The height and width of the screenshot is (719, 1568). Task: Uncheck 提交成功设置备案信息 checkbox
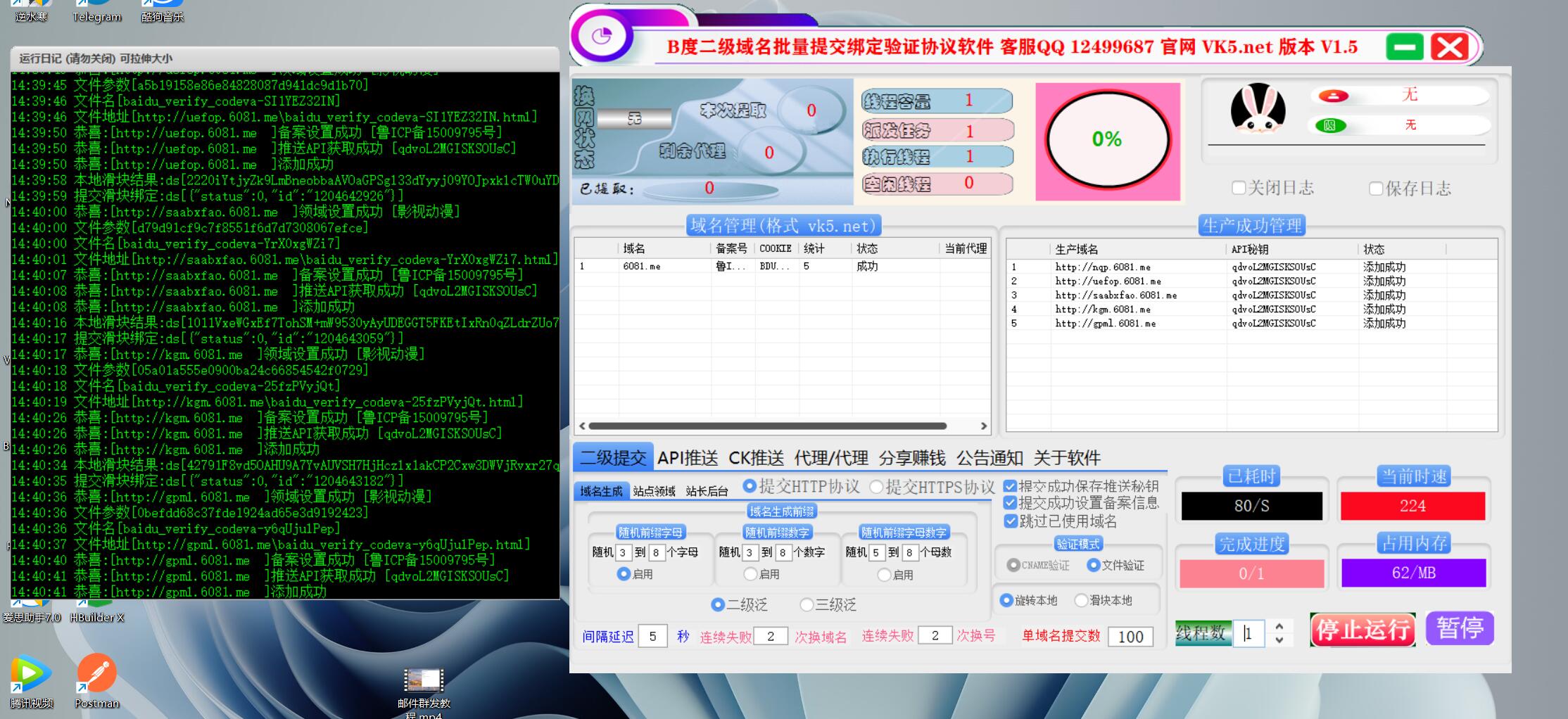(1011, 503)
